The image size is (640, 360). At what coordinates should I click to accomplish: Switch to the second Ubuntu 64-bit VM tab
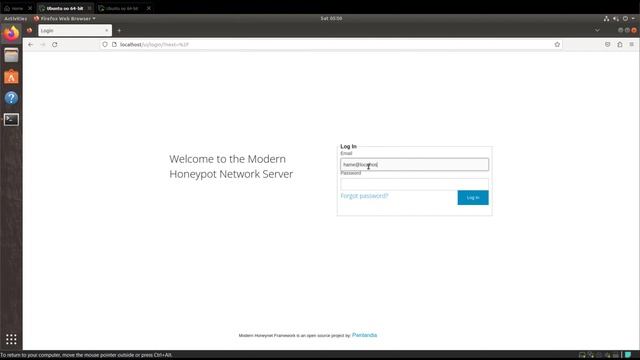coord(122,8)
